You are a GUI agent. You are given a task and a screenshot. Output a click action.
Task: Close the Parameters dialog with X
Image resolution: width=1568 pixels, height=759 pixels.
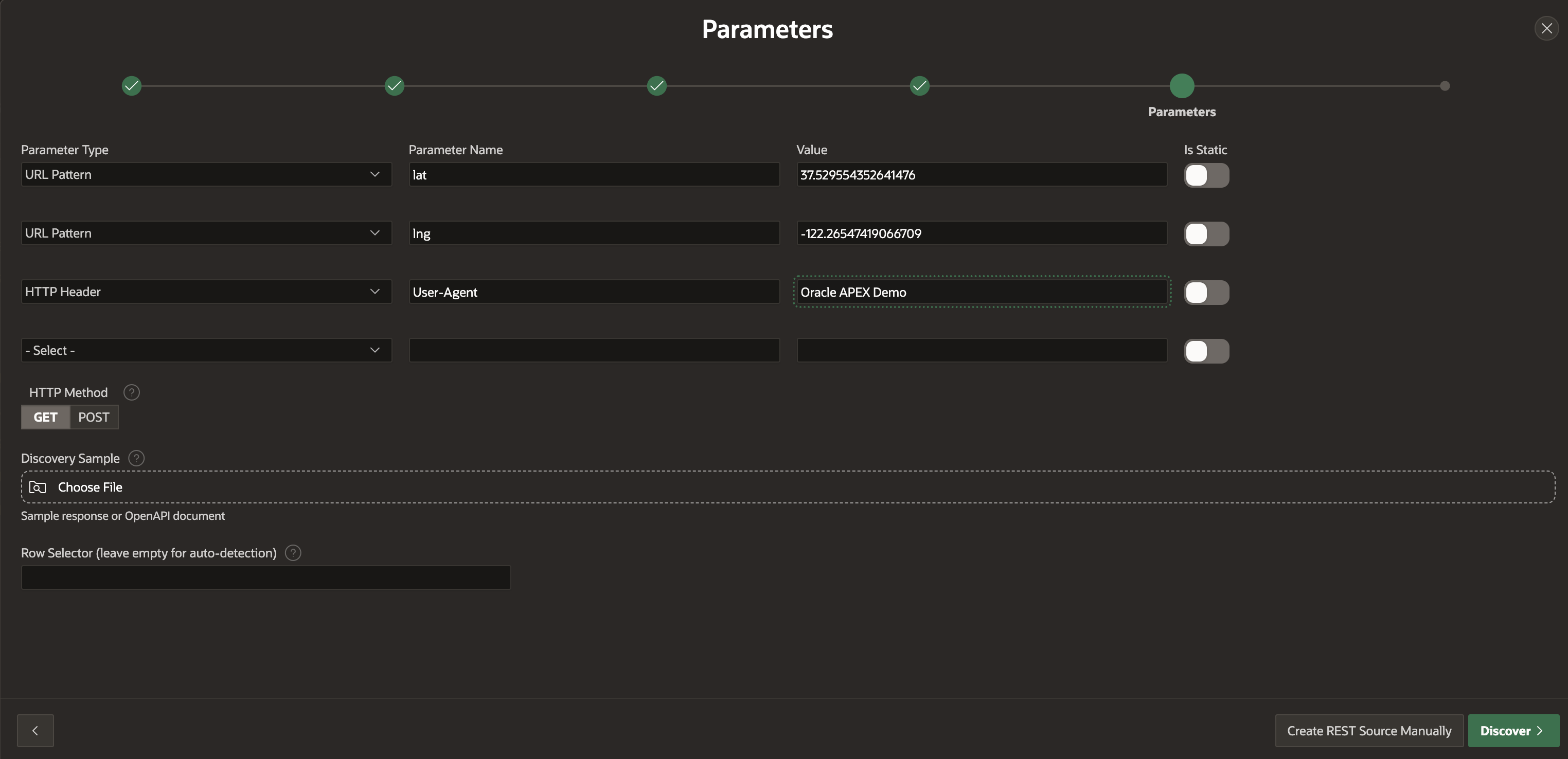[x=1546, y=29]
